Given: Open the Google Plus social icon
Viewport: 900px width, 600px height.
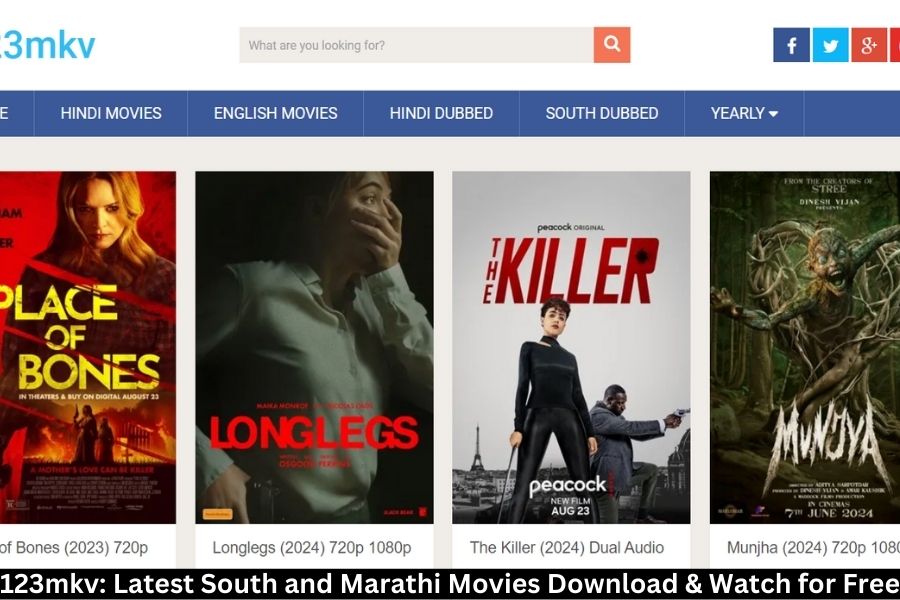Looking at the screenshot, I should coord(869,45).
